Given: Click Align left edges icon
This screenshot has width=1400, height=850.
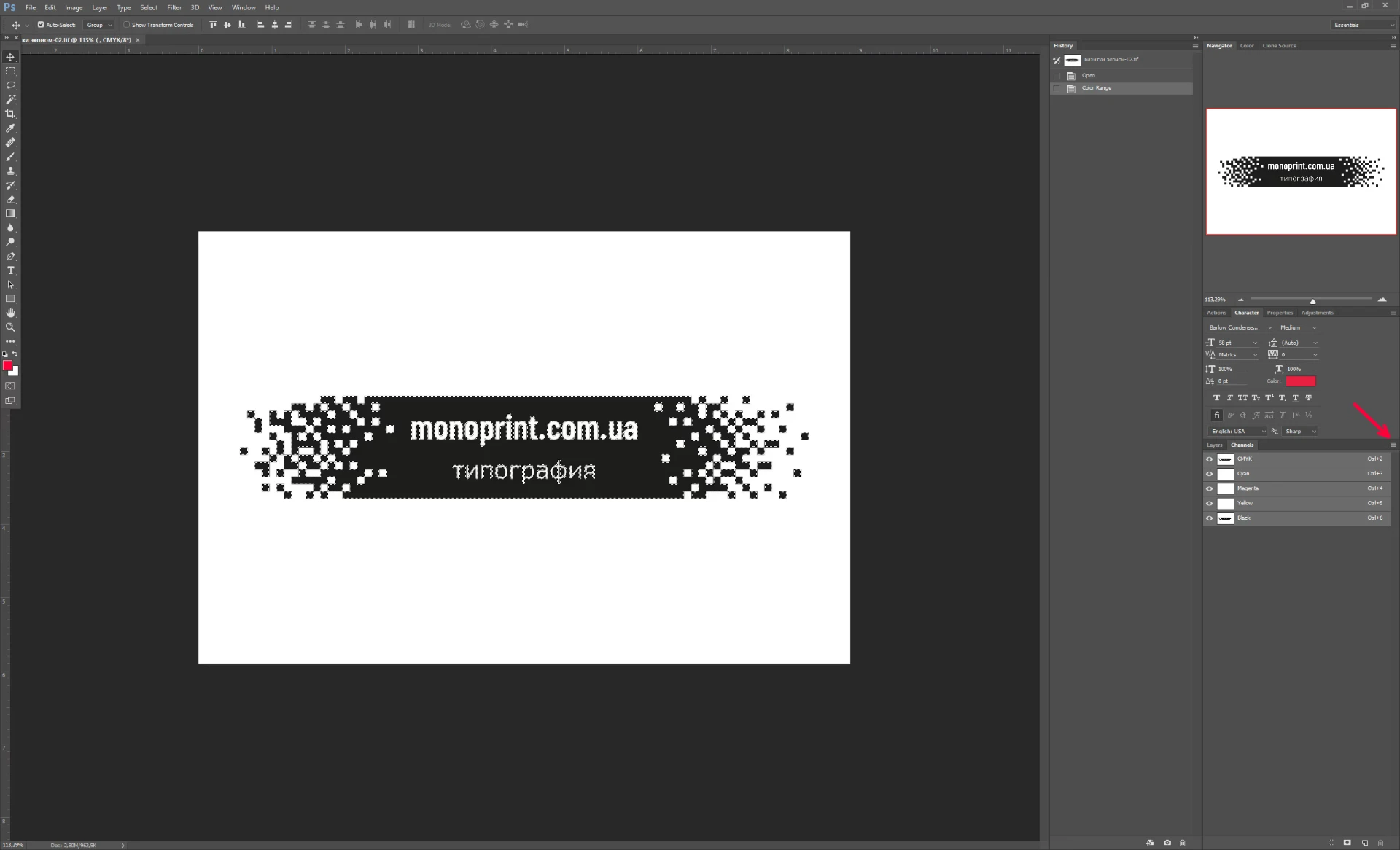Looking at the screenshot, I should [260, 25].
